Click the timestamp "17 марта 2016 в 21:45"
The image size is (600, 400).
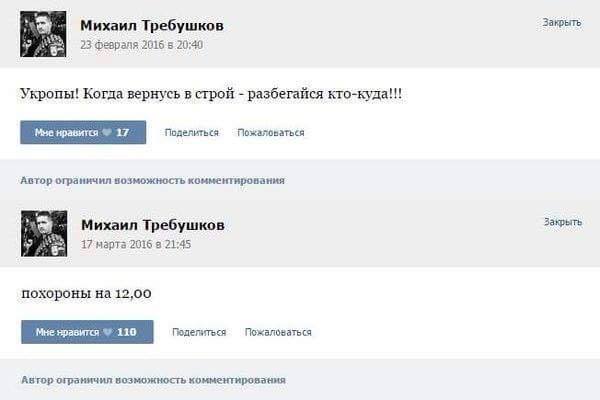click(x=135, y=244)
